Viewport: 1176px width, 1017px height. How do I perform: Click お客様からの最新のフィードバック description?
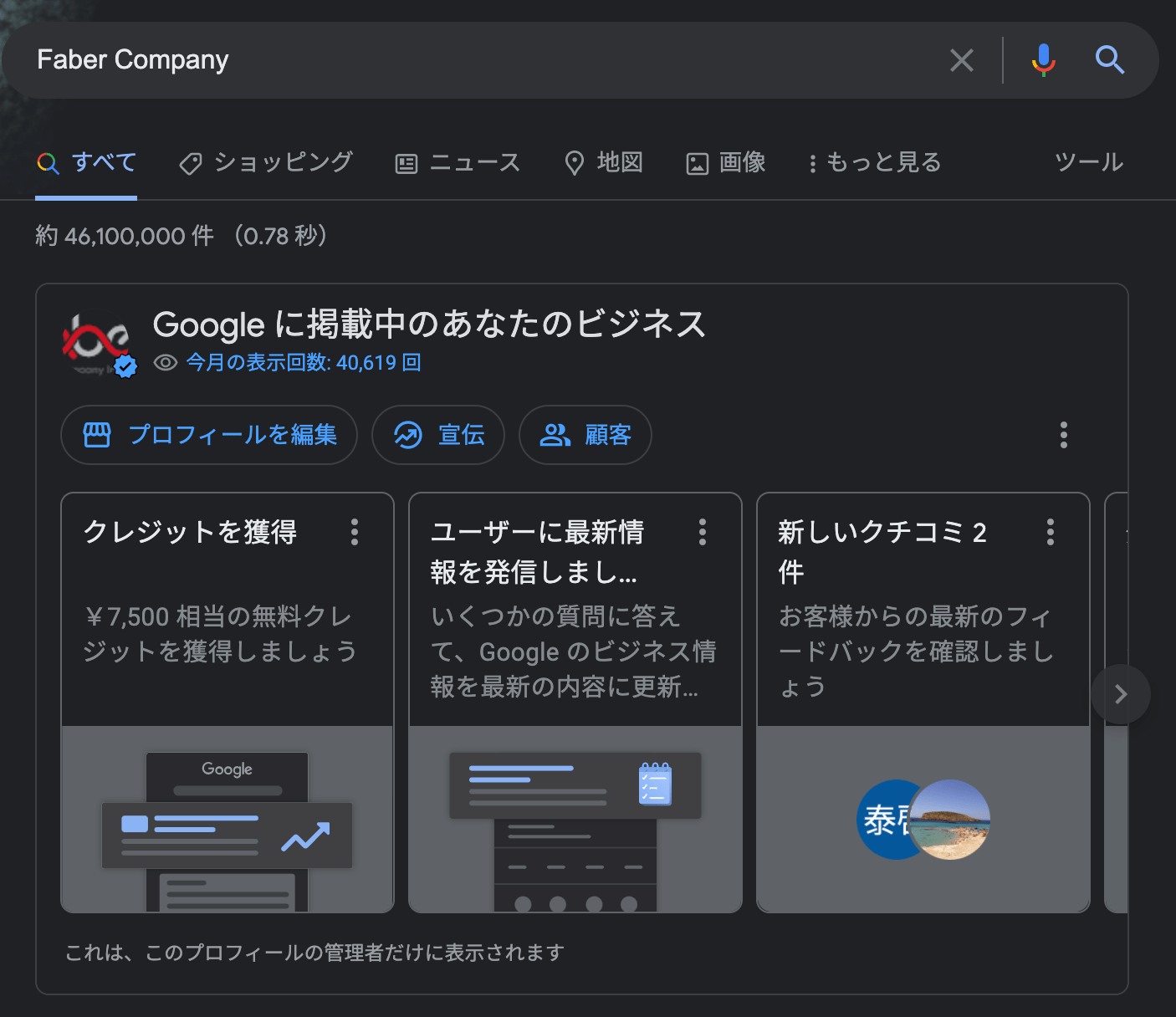coord(916,652)
